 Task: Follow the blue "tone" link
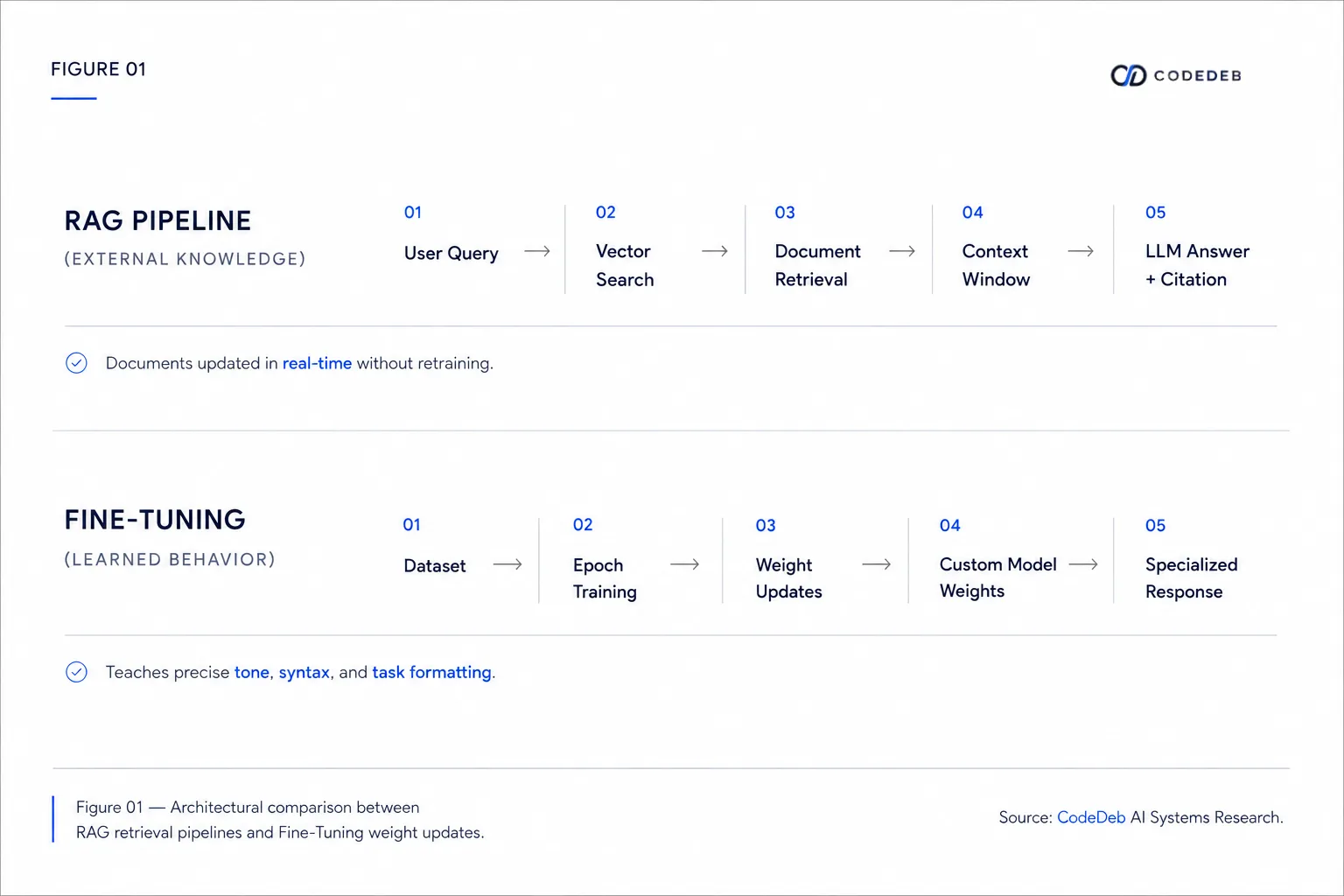pyautogui.click(x=252, y=672)
